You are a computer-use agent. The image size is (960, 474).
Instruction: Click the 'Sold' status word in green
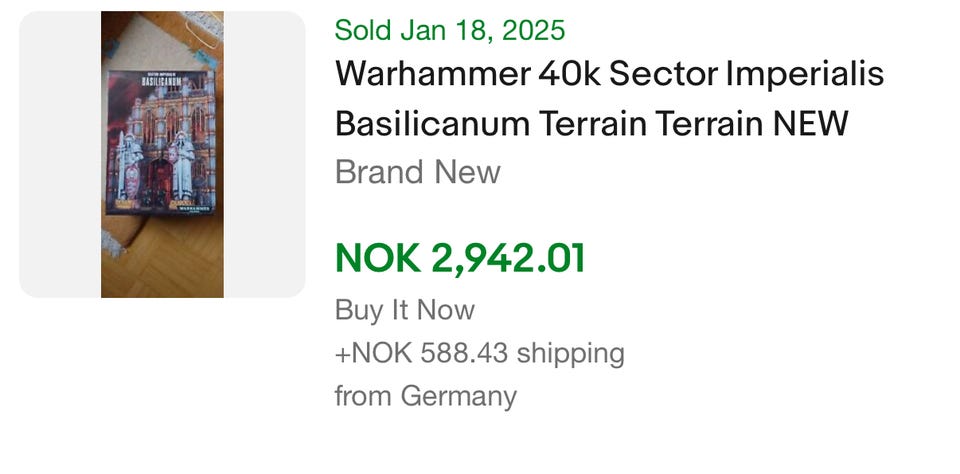[x=362, y=29]
